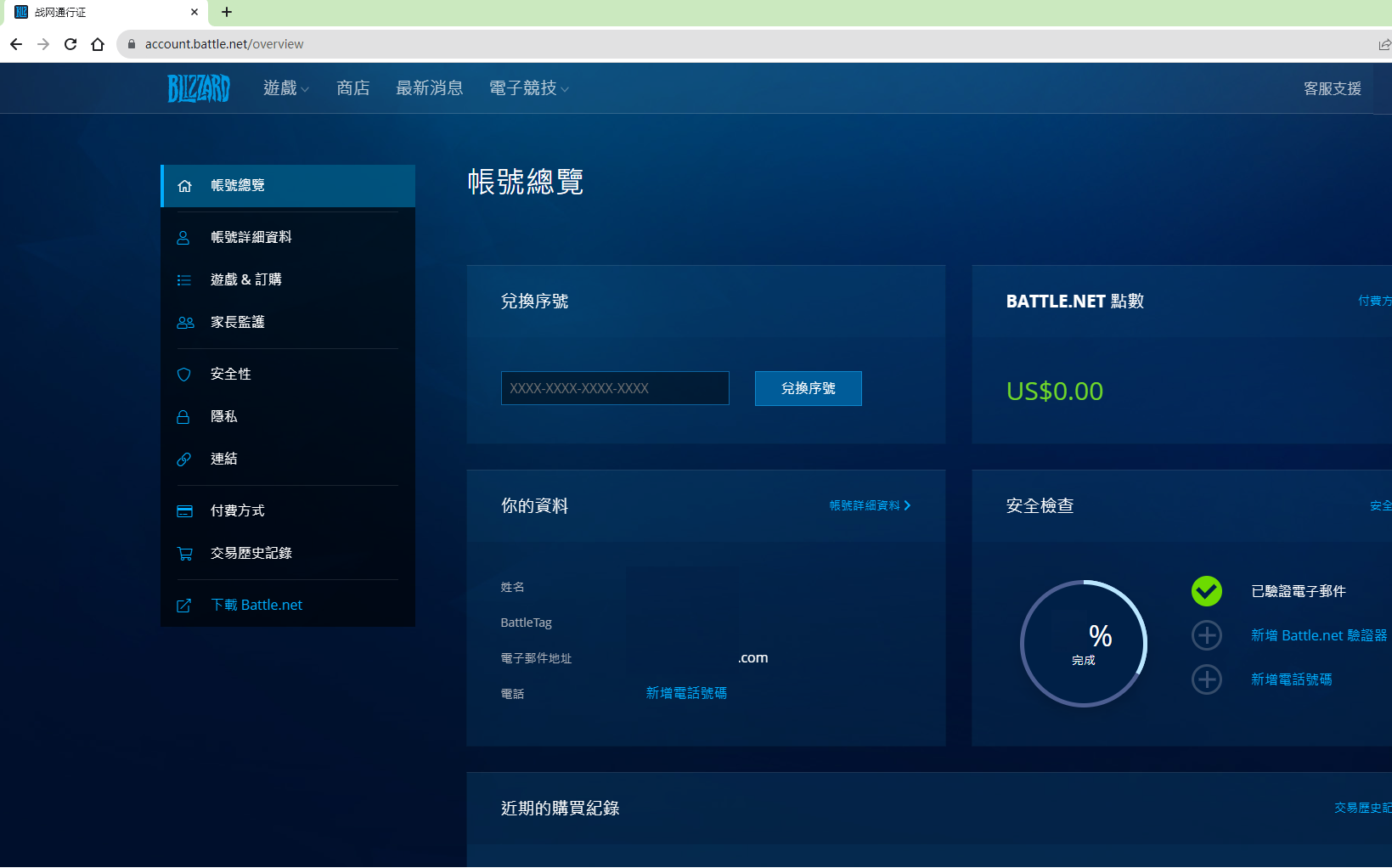Click the 隱私 lock icon
This screenshot has height=868, width=1392.
pos(183,417)
